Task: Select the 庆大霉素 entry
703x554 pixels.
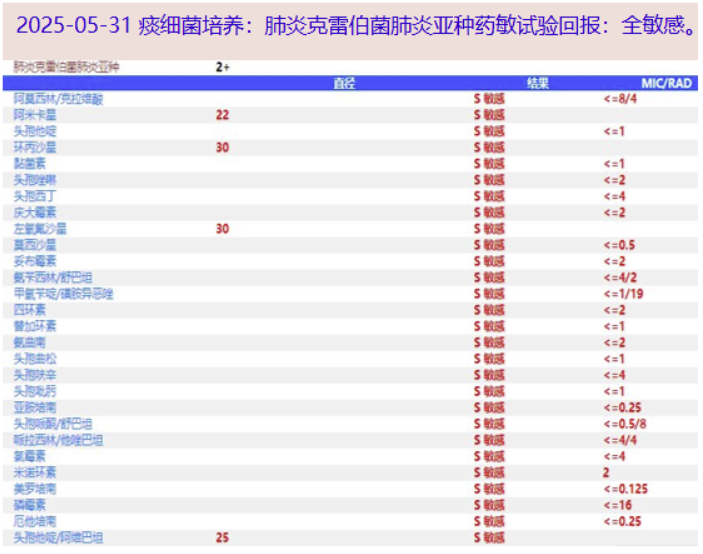Action: (x=35, y=212)
